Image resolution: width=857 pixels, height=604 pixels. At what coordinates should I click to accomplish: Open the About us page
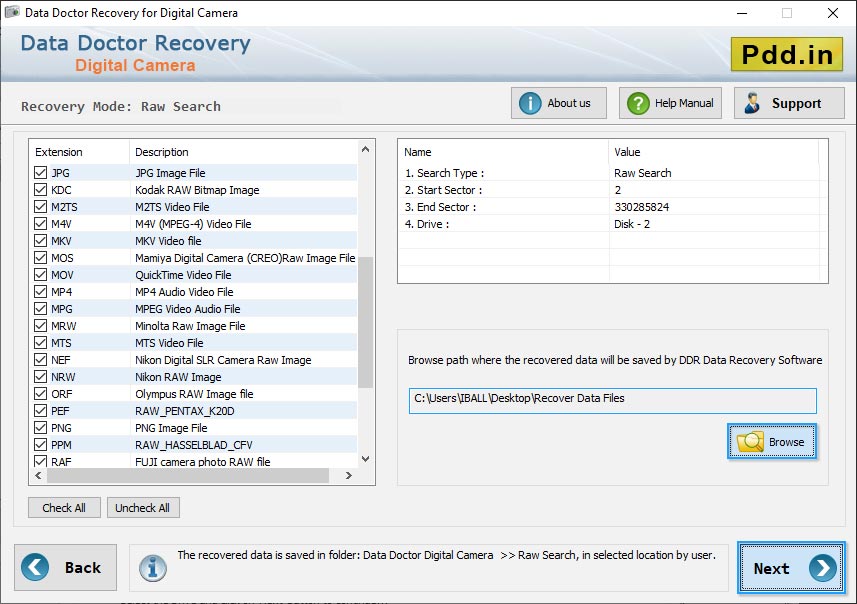click(x=559, y=103)
